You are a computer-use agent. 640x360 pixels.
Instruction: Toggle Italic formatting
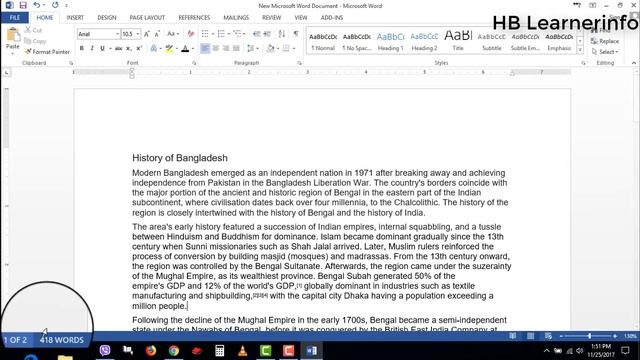[x=92, y=49]
